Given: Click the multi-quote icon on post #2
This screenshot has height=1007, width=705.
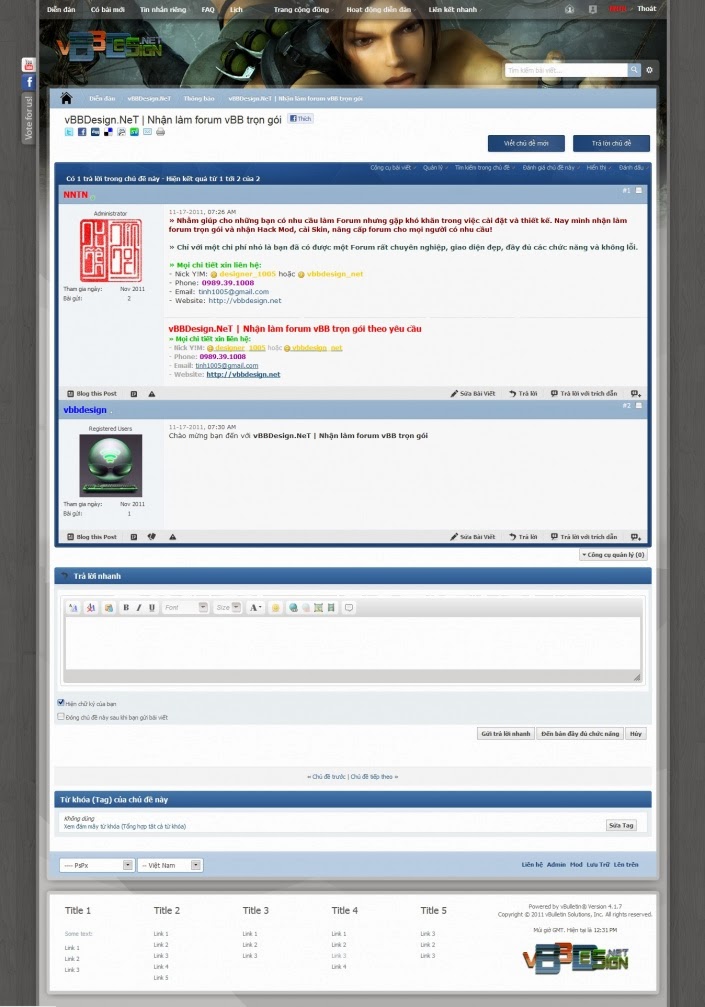Looking at the screenshot, I should (x=636, y=537).
